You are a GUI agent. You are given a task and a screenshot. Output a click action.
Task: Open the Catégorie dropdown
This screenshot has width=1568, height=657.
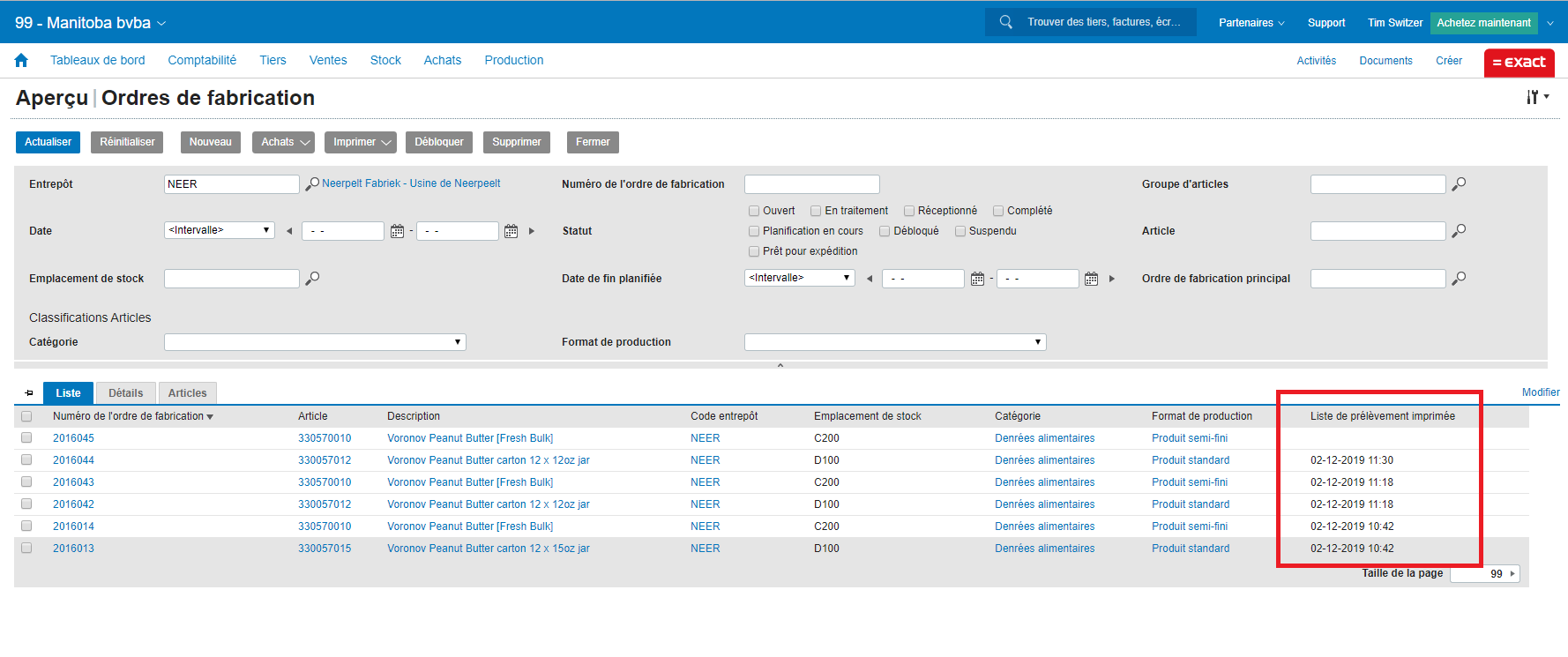[x=315, y=342]
